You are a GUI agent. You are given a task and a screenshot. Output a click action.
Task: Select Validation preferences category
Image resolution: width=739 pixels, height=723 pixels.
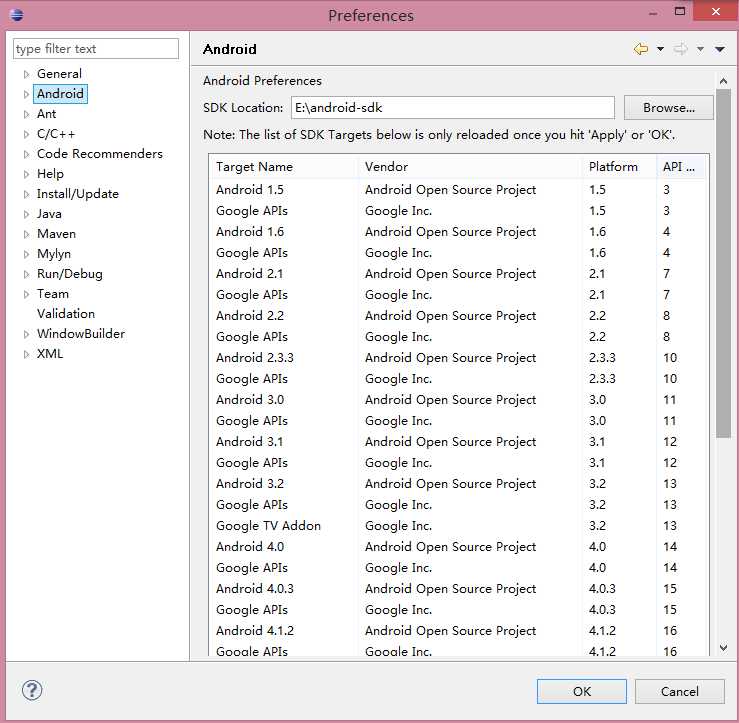pyautogui.click(x=66, y=314)
